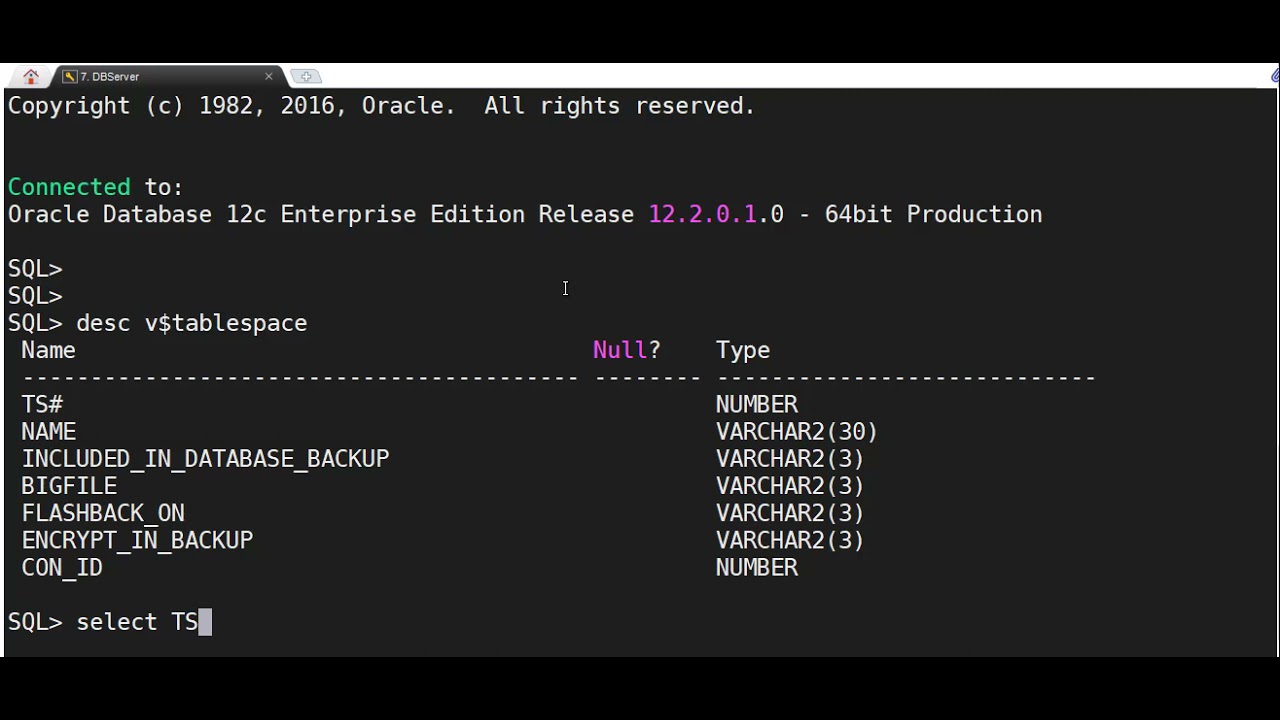
Task: Click the green Connected text
Action: tap(68, 187)
